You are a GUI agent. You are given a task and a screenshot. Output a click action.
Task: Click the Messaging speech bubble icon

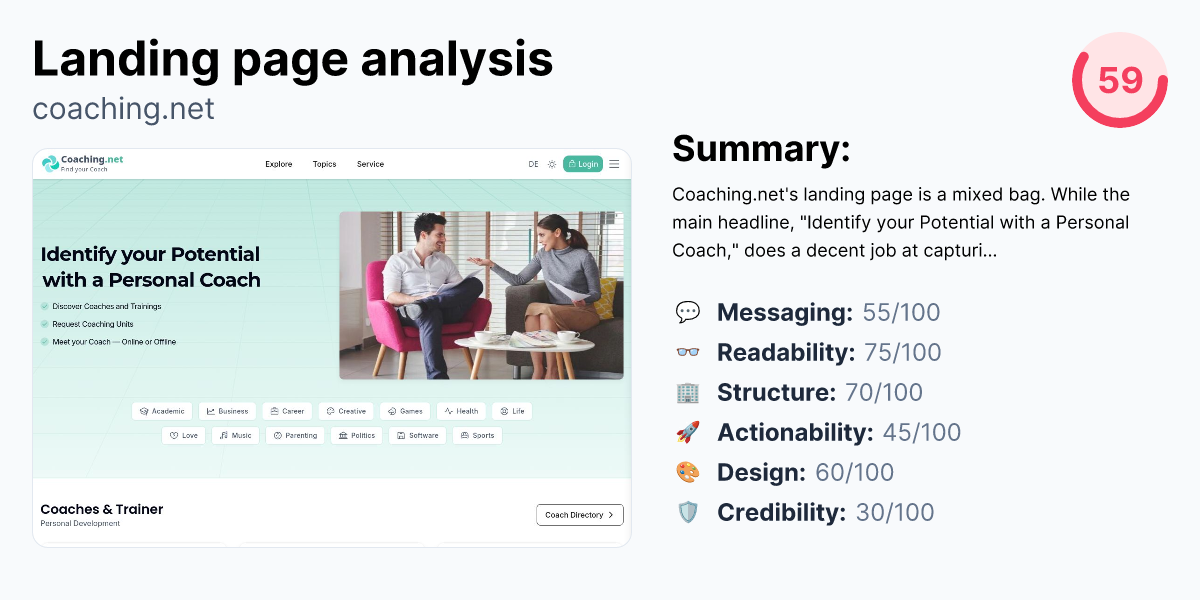pos(688,312)
